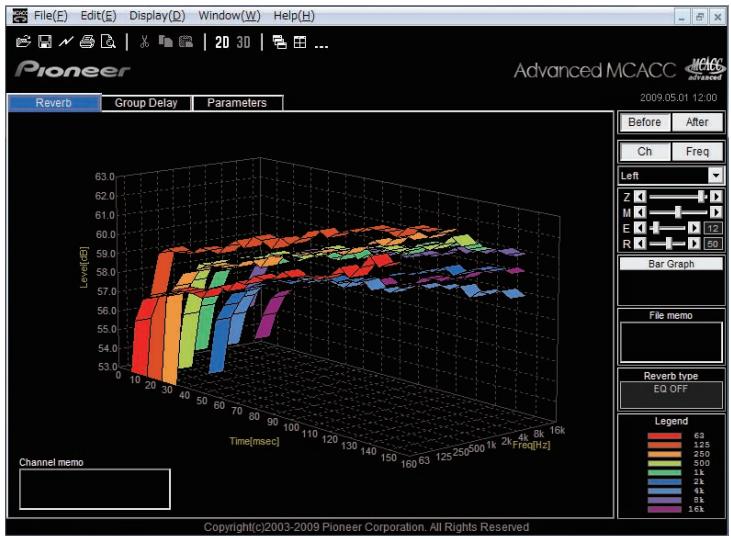Image resolution: width=731 pixels, height=540 pixels.
Task: Open the Edit(E) menu
Action: 98,16
